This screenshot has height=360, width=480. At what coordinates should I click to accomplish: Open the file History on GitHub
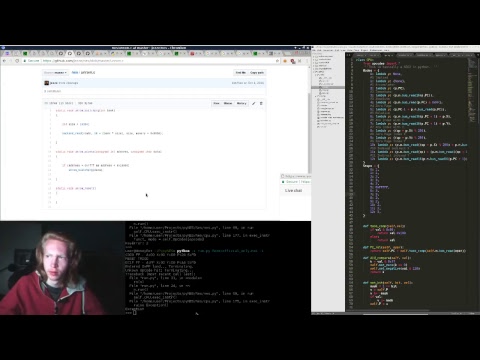pyautogui.click(x=241, y=103)
